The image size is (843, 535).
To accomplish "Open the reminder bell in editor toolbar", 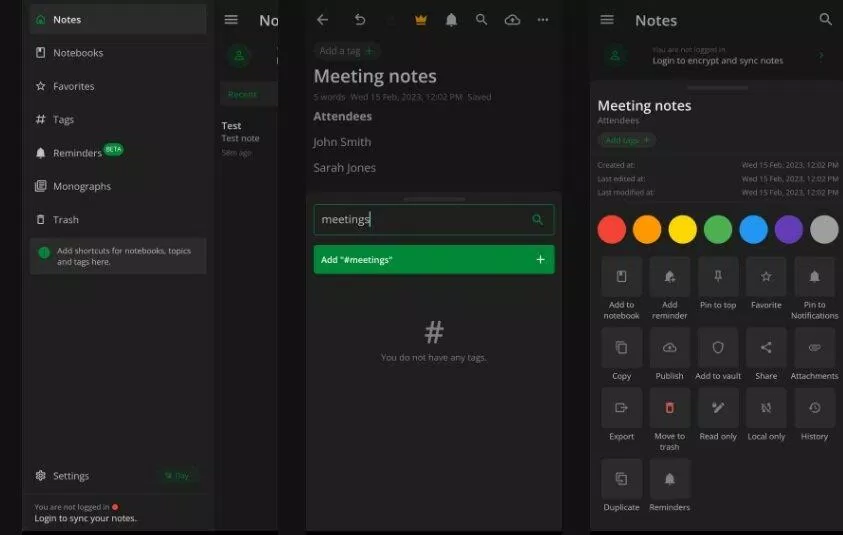I will [451, 20].
